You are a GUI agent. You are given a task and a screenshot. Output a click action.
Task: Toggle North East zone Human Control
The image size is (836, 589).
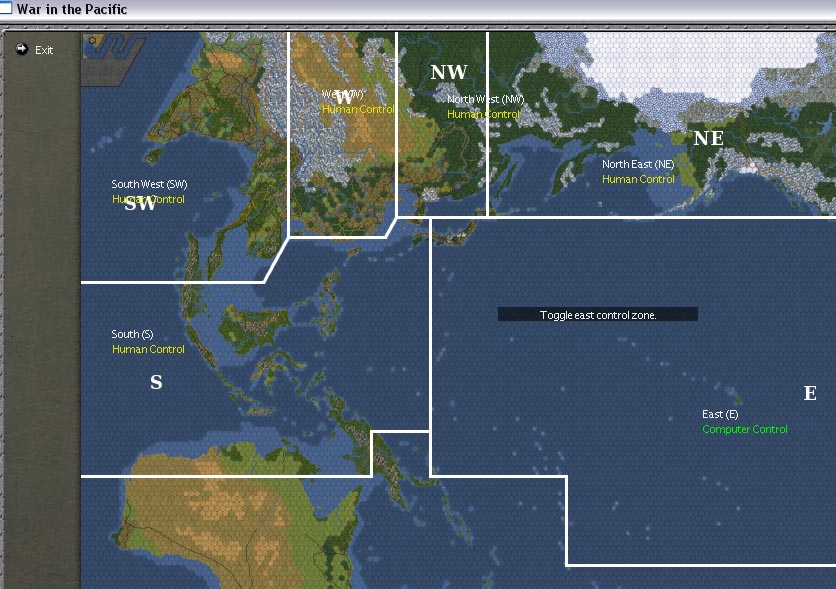pos(638,179)
